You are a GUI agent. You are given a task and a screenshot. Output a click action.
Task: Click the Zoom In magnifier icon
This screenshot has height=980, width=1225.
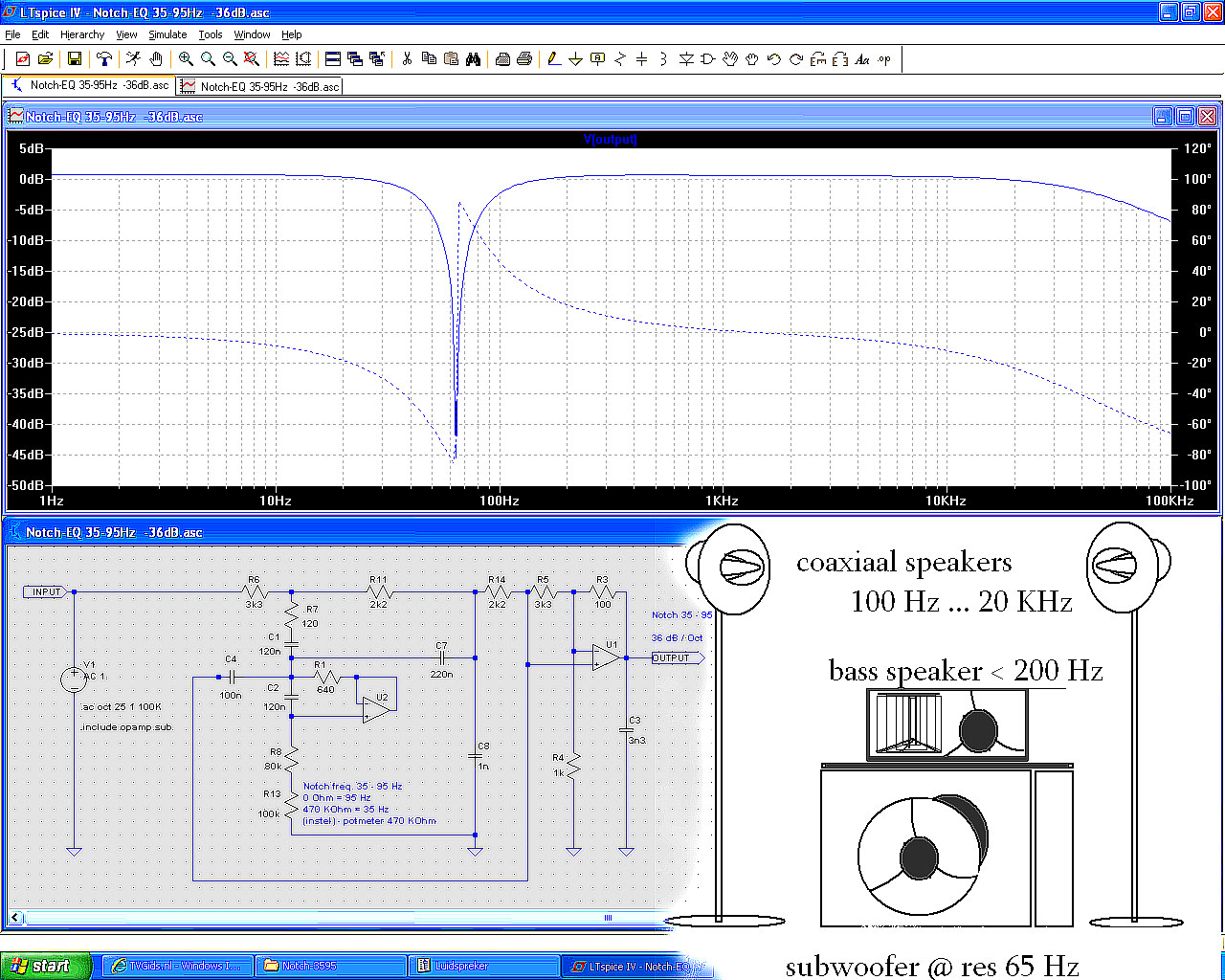[186, 59]
